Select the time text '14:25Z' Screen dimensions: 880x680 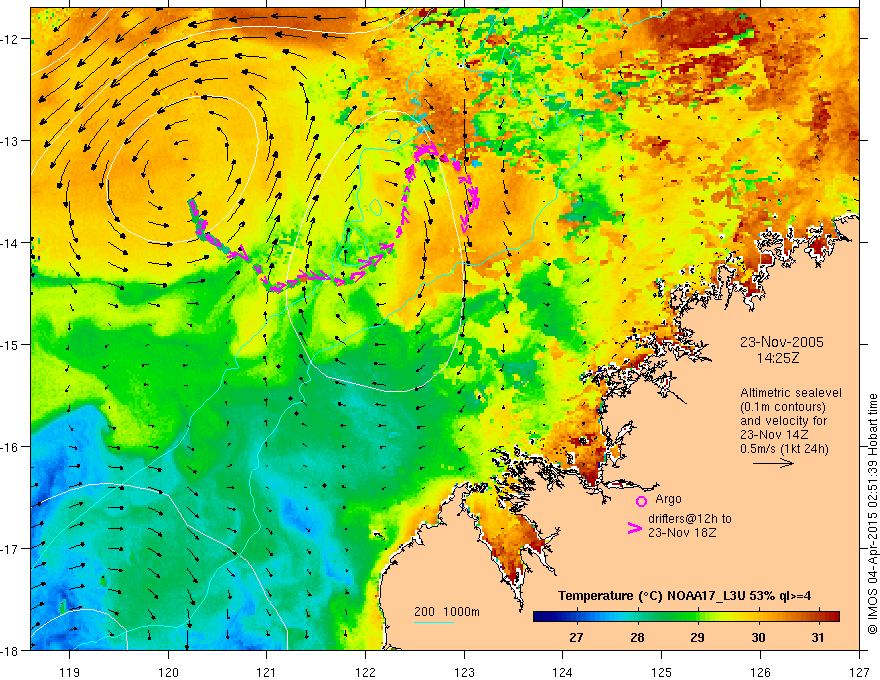[x=777, y=358]
